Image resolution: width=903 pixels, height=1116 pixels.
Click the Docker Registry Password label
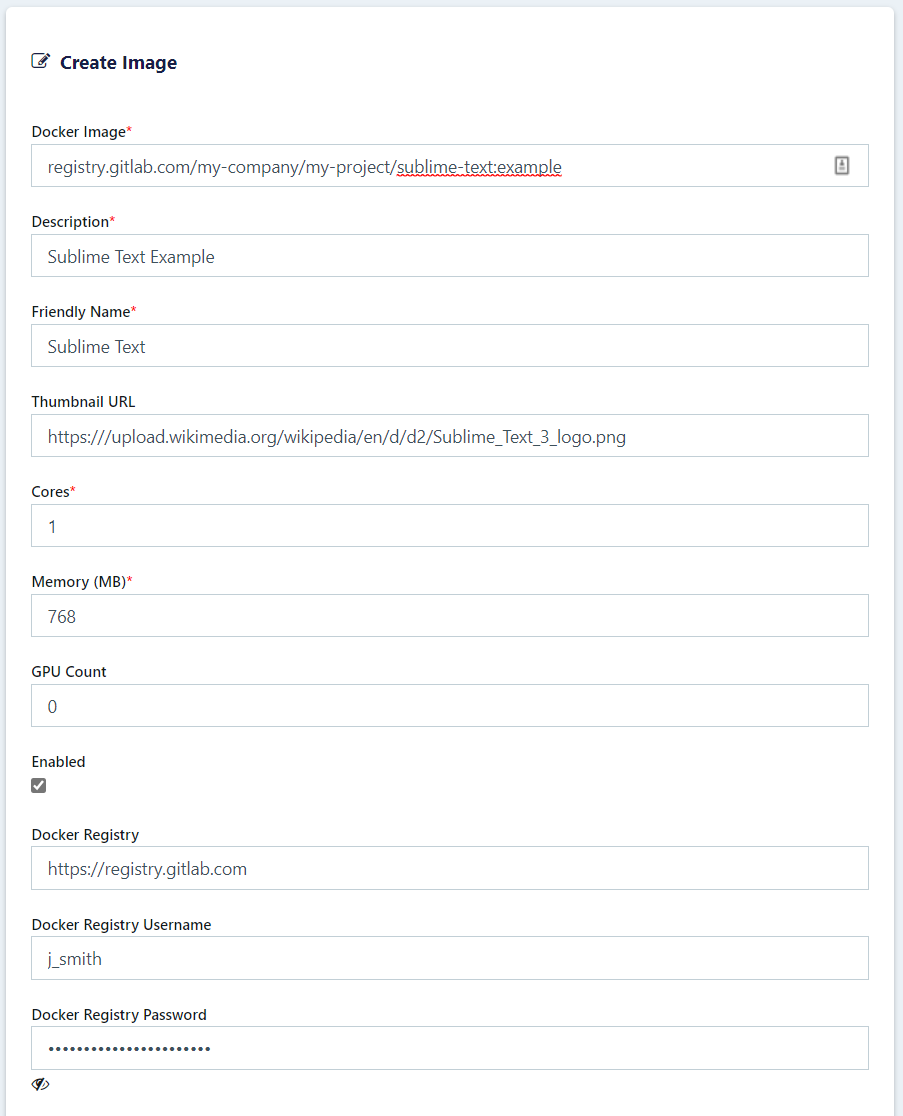coord(119,1015)
